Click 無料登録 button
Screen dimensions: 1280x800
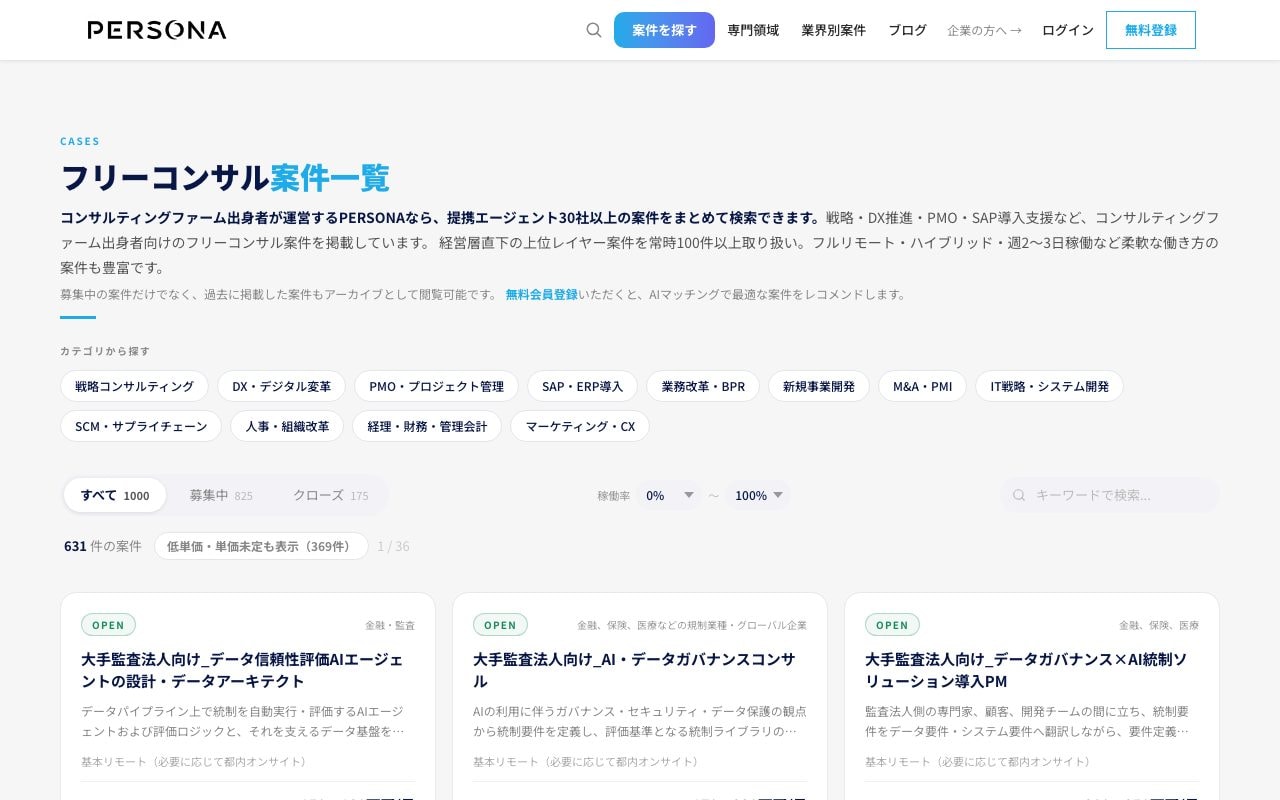click(1151, 30)
